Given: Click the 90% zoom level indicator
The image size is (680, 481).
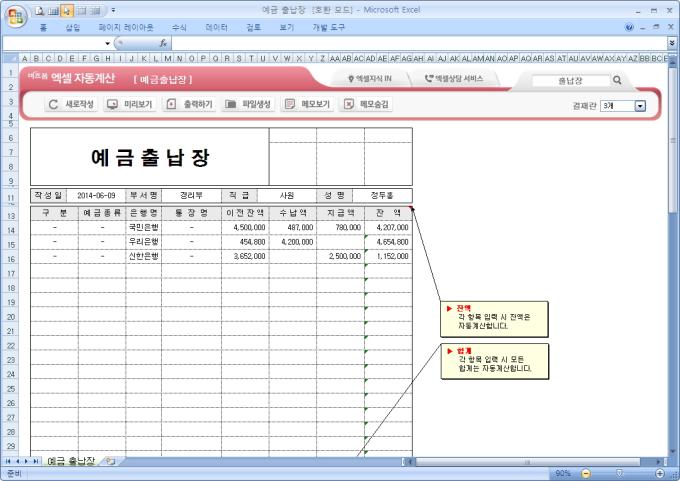Looking at the screenshot, I should [563, 474].
